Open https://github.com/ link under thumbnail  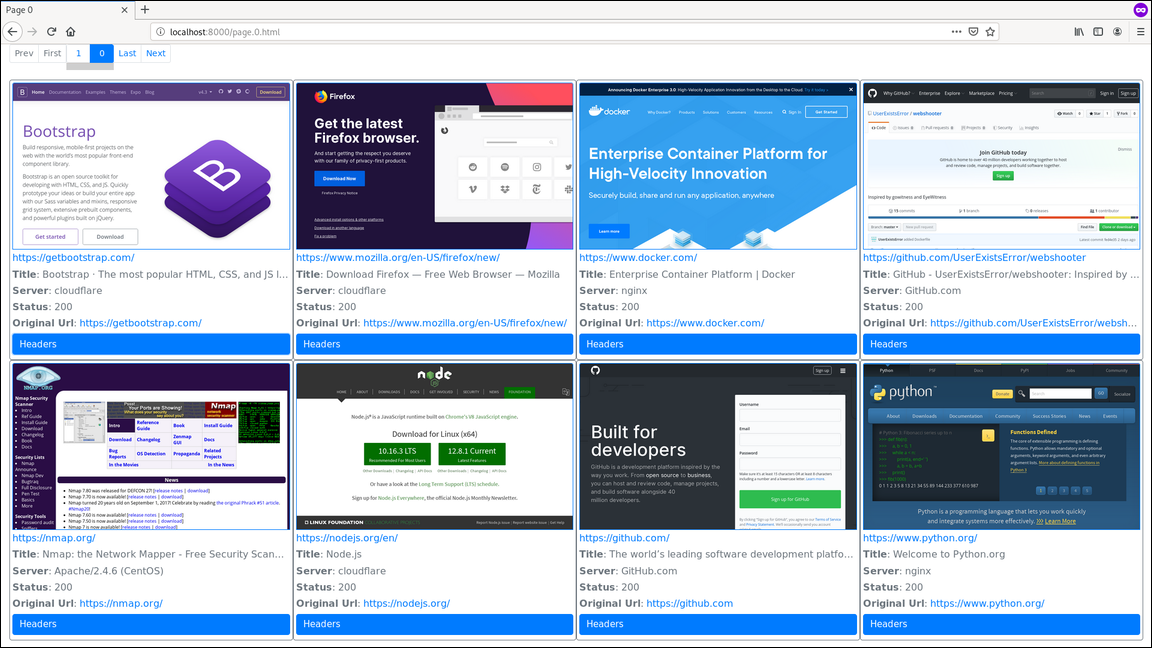point(624,538)
